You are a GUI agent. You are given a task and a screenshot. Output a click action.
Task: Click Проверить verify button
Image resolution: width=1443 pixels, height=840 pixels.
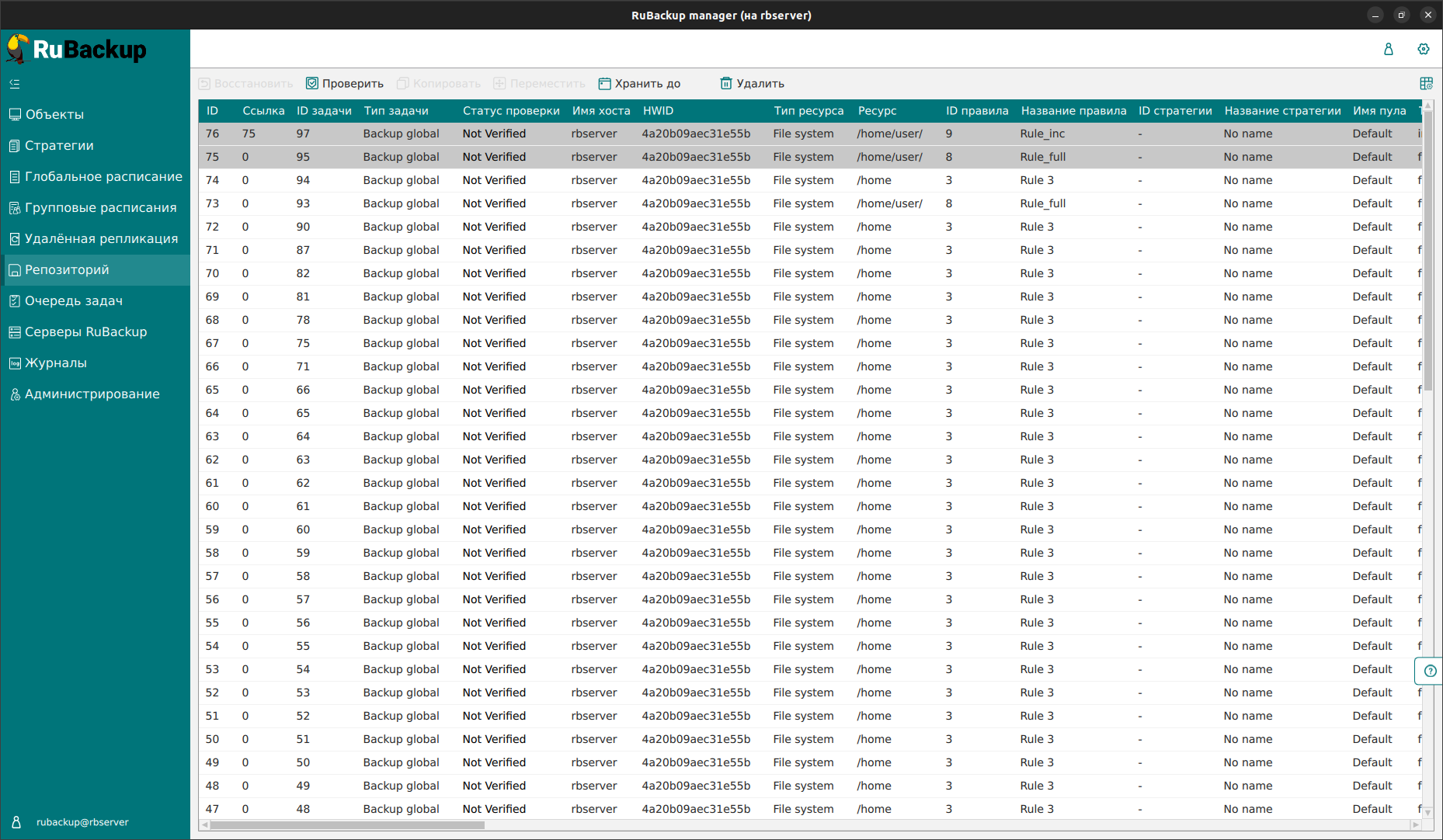345,84
